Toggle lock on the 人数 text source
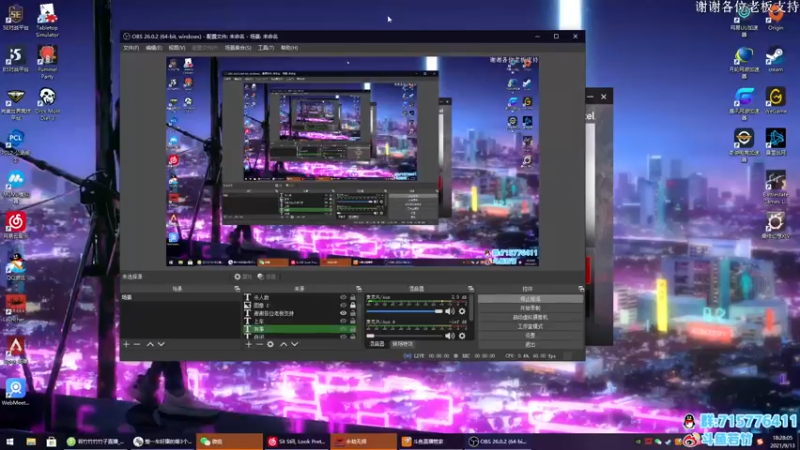The image size is (800, 450). click(353, 297)
